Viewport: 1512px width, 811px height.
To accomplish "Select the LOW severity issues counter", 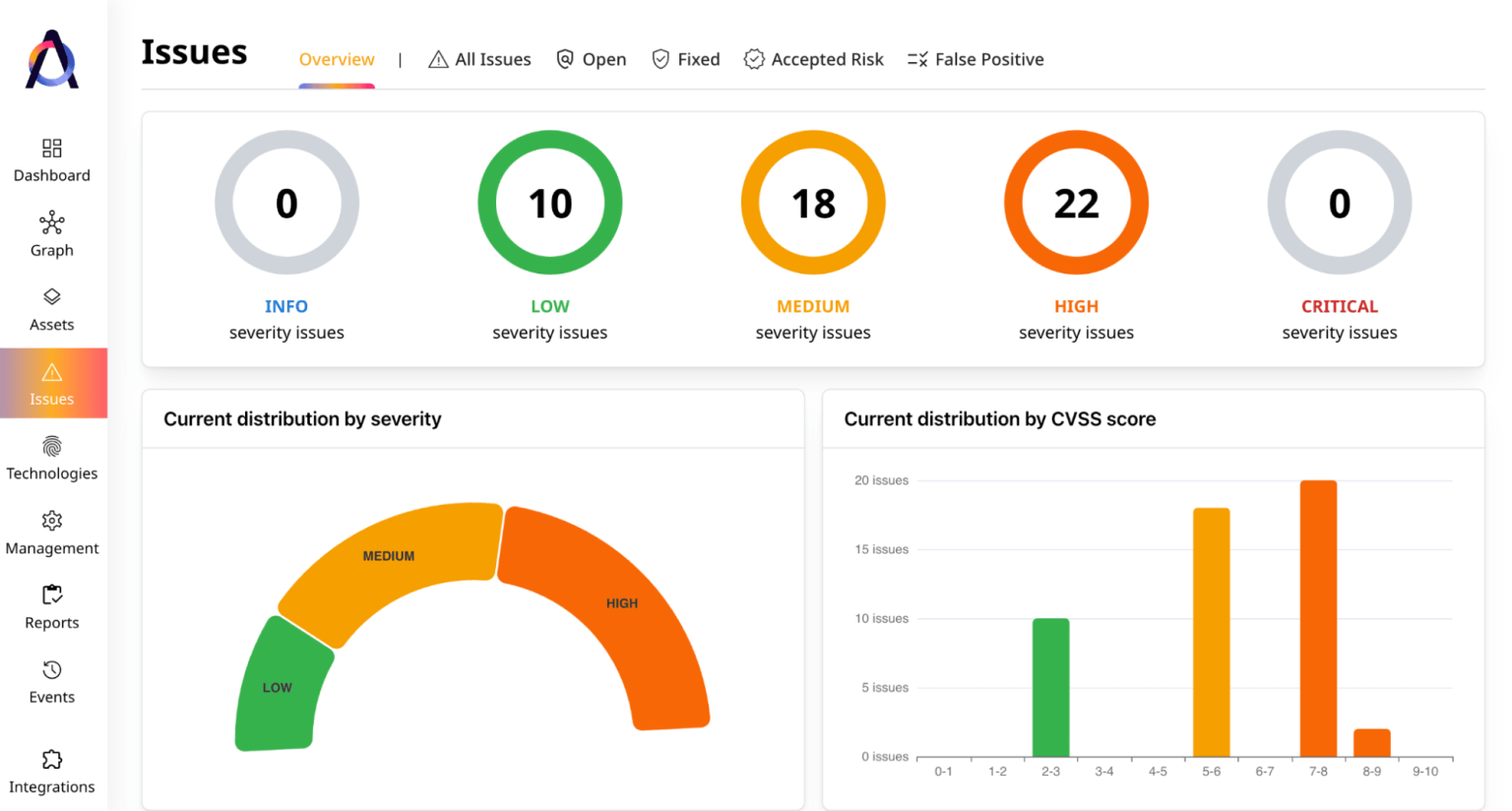I will [x=549, y=204].
